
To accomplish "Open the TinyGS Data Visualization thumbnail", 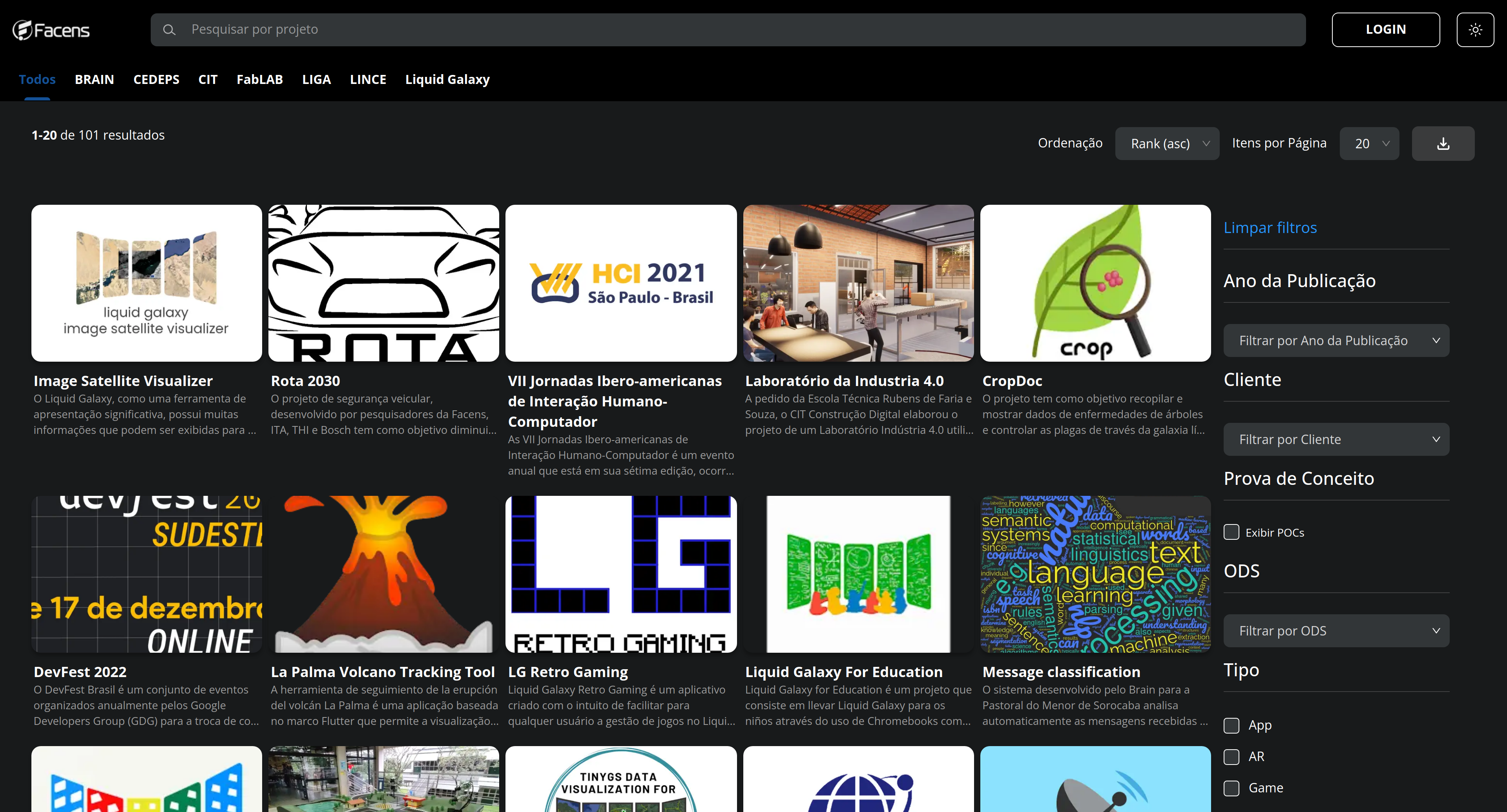I will click(x=621, y=779).
